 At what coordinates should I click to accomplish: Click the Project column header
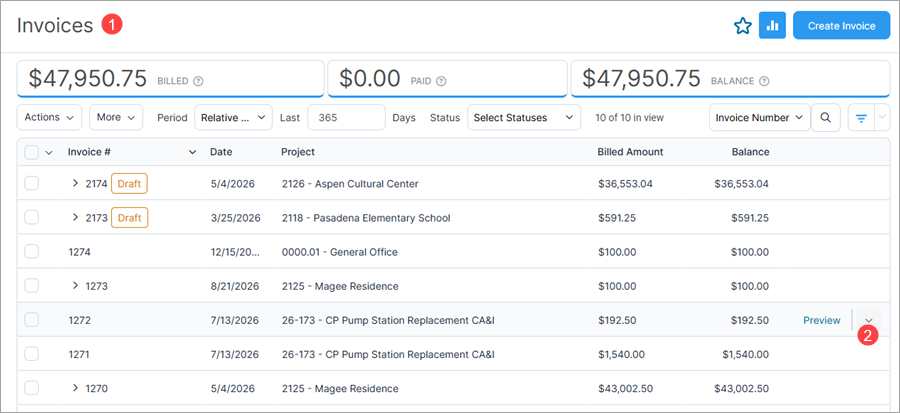click(x=298, y=152)
